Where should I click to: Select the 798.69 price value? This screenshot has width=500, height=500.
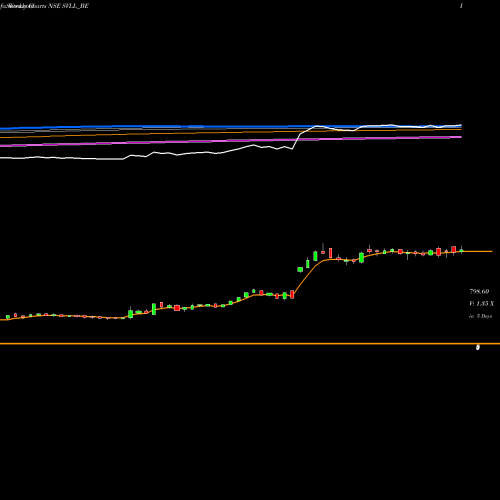click(x=479, y=292)
